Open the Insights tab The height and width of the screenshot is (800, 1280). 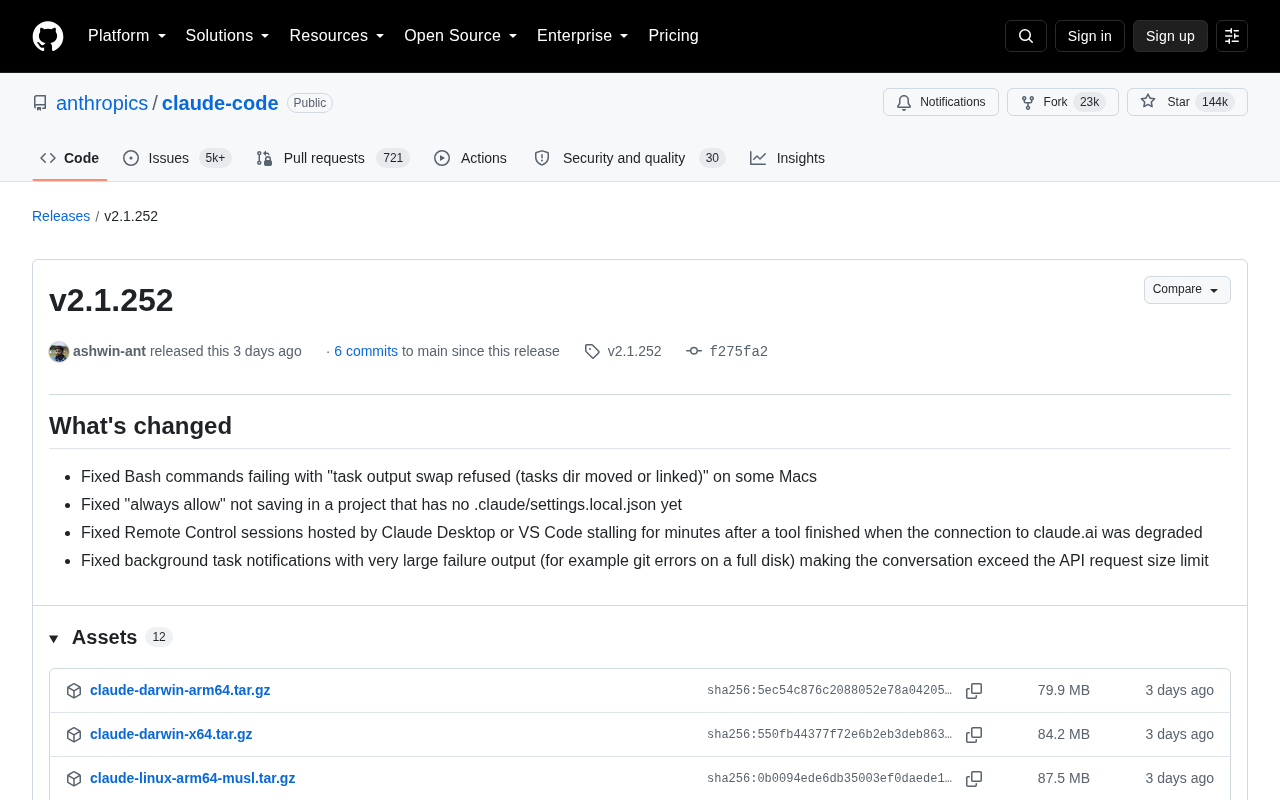tap(788, 158)
